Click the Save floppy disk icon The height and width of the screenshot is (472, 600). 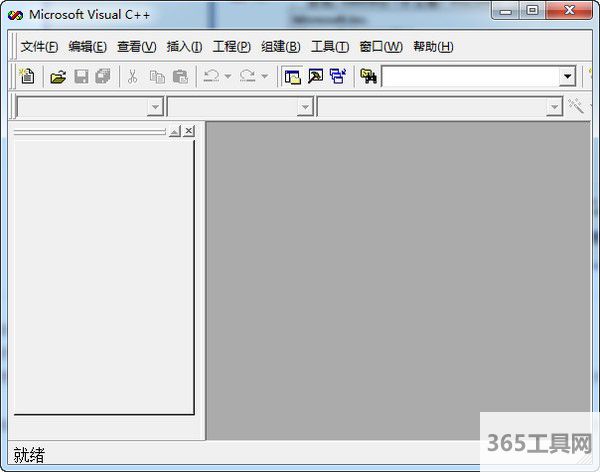point(81,77)
